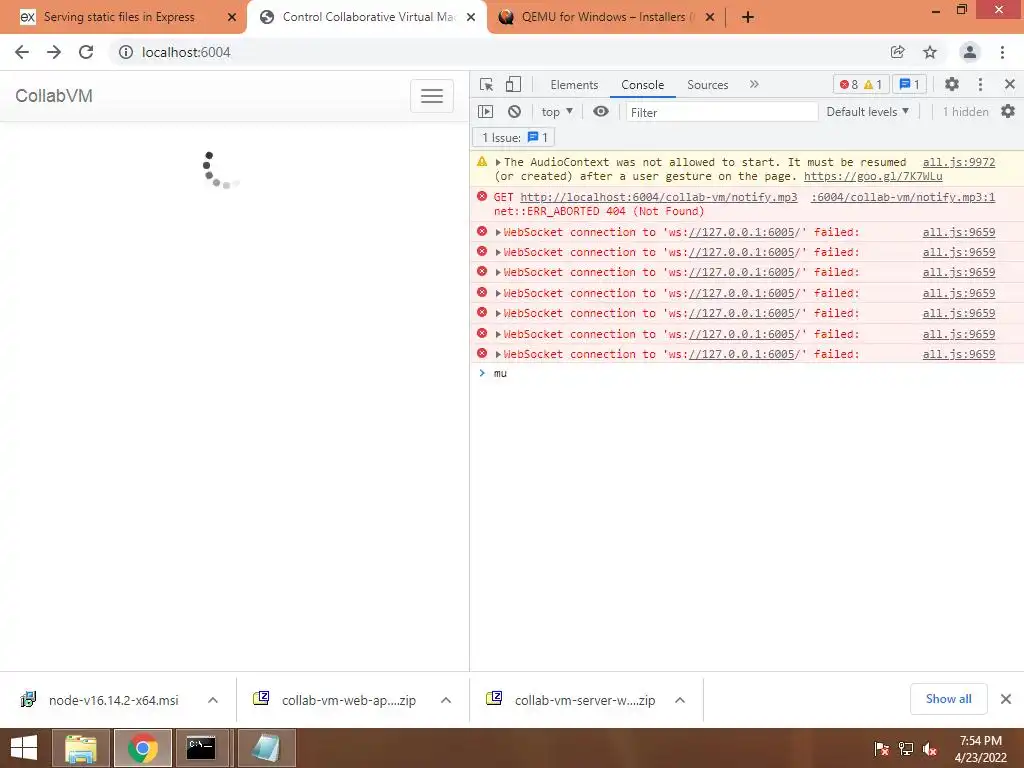Clear the console
Viewport: 1024px width, 768px height.
pyautogui.click(x=515, y=112)
